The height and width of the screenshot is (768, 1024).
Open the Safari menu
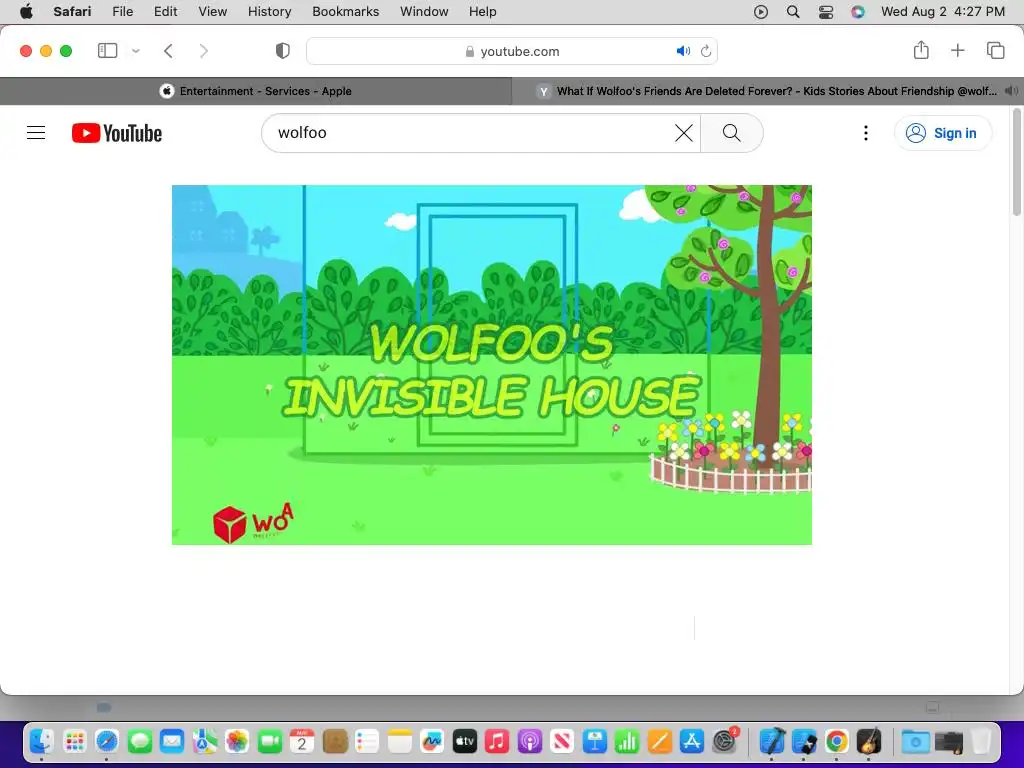click(x=72, y=12)
